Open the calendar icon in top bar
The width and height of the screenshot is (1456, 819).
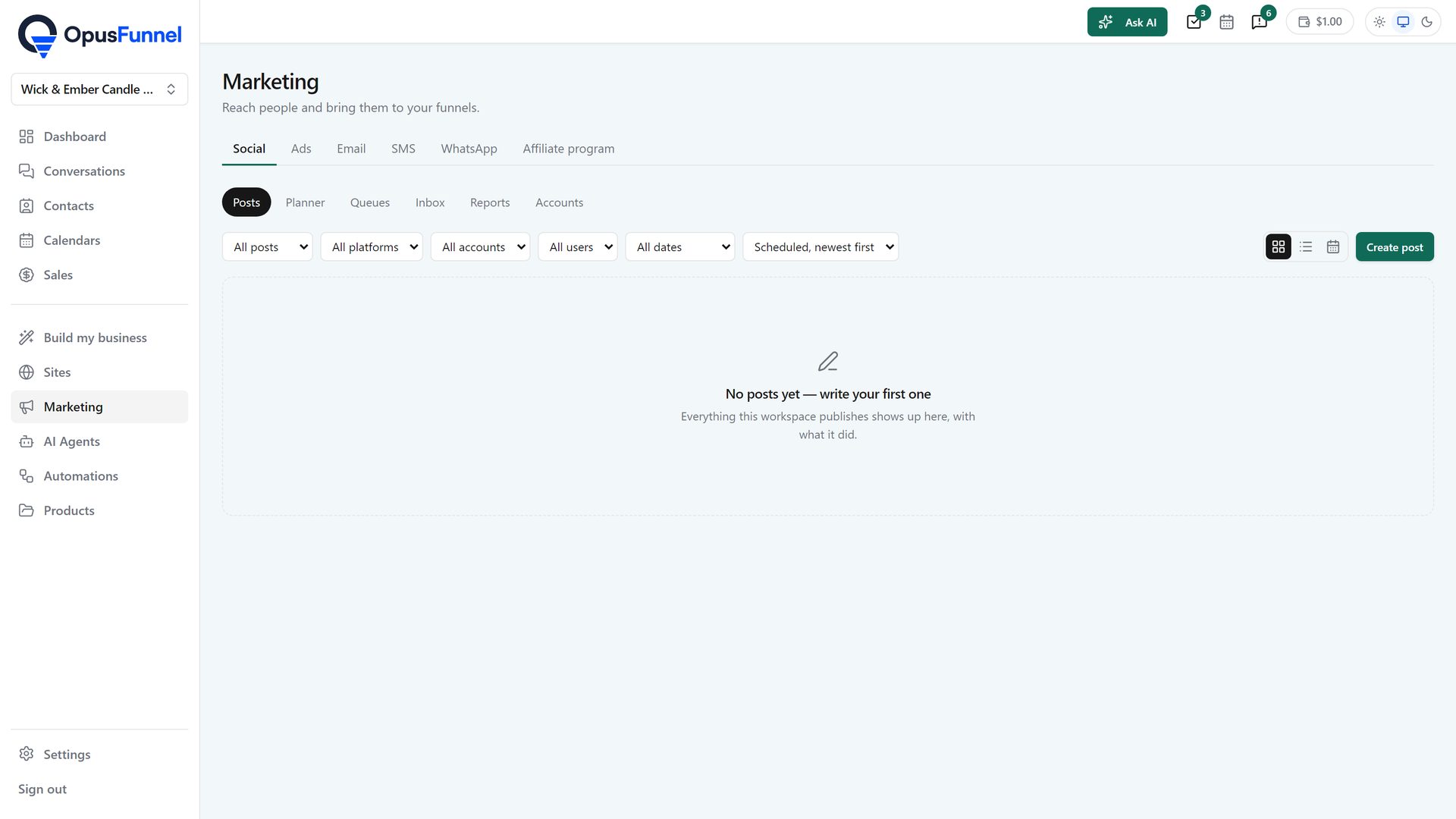(1226, 22)
